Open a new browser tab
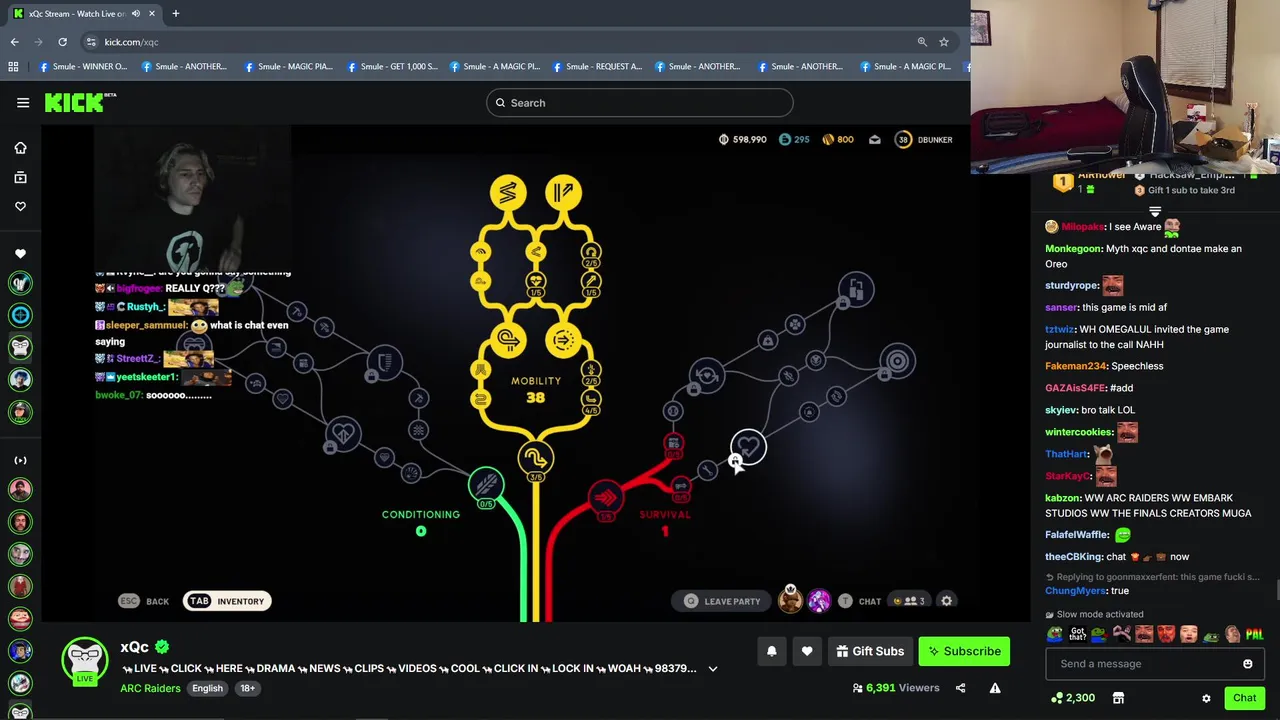 [175, 14]
